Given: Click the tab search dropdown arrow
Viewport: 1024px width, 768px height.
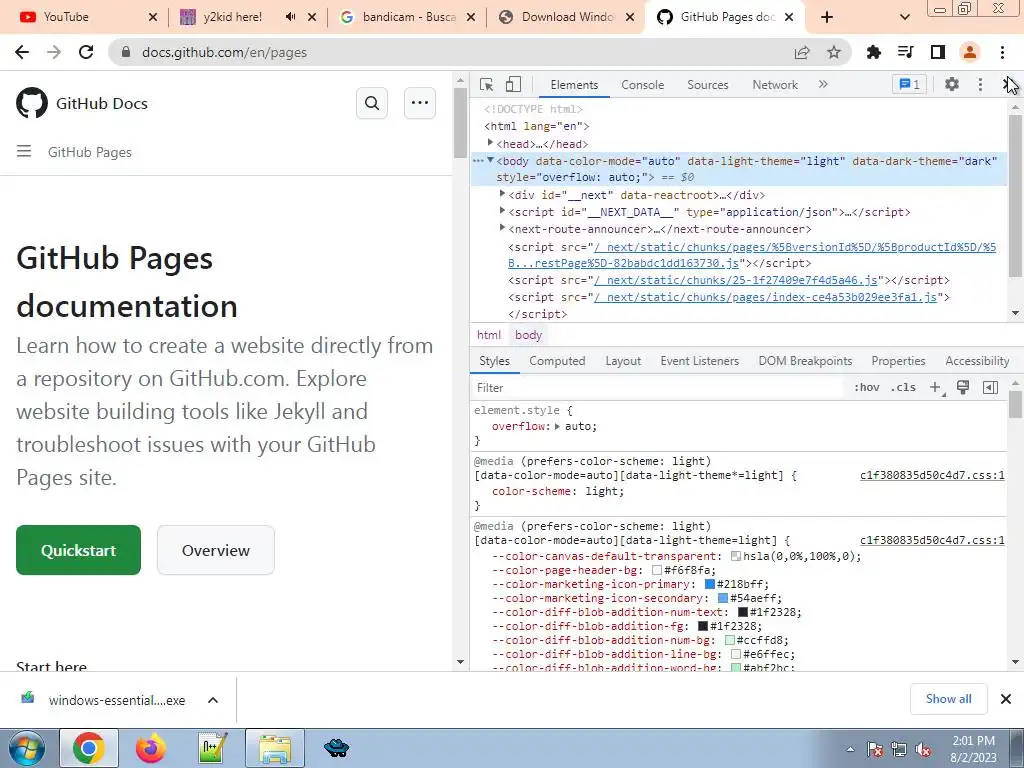Looking at the screenshot, I should pyautogui.click(x=904, y=17).
